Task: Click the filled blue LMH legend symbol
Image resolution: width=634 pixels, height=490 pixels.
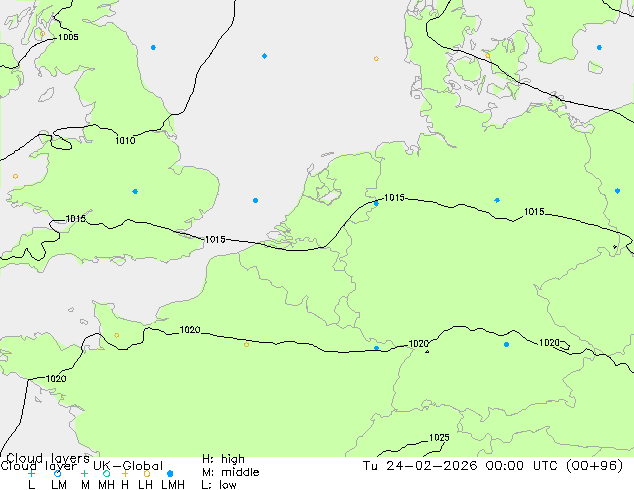Action: tap(170, 473)
